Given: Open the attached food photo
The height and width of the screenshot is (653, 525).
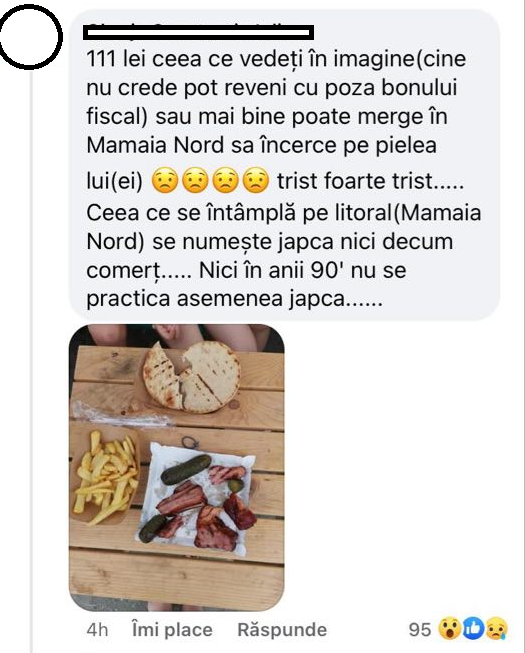Looking at the screenshot, I should [x=177, y=468].
